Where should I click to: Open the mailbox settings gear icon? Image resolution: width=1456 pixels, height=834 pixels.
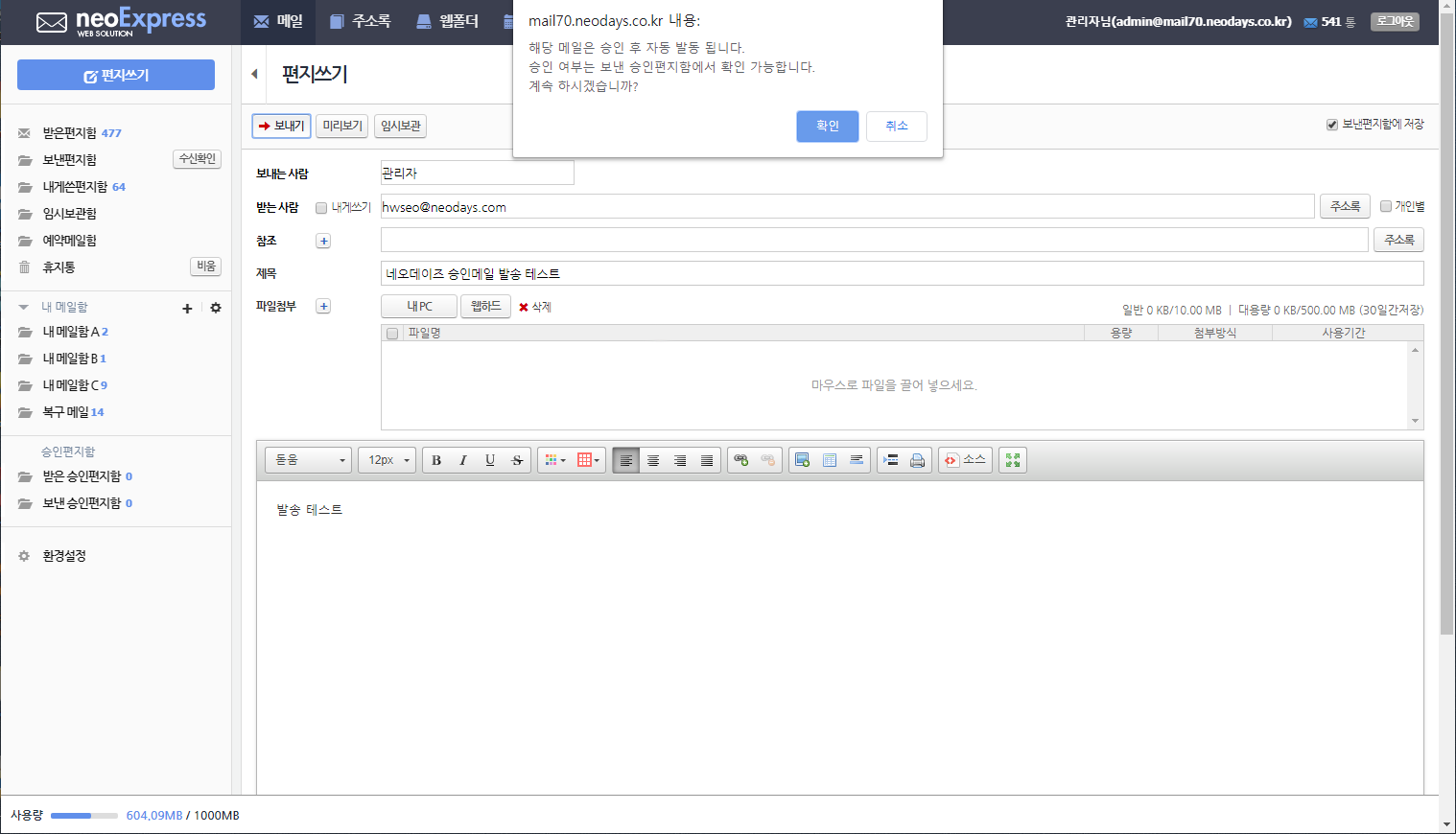pyautogui.click(x=216, y=308)
